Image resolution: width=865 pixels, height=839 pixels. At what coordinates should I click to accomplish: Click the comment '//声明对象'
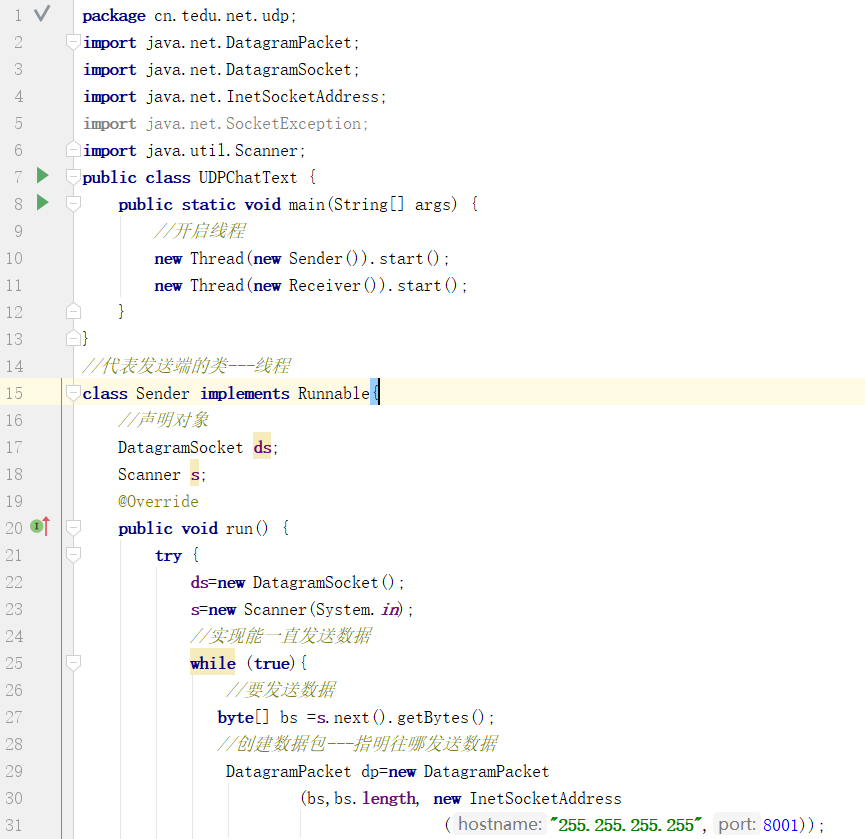(163, 420)
